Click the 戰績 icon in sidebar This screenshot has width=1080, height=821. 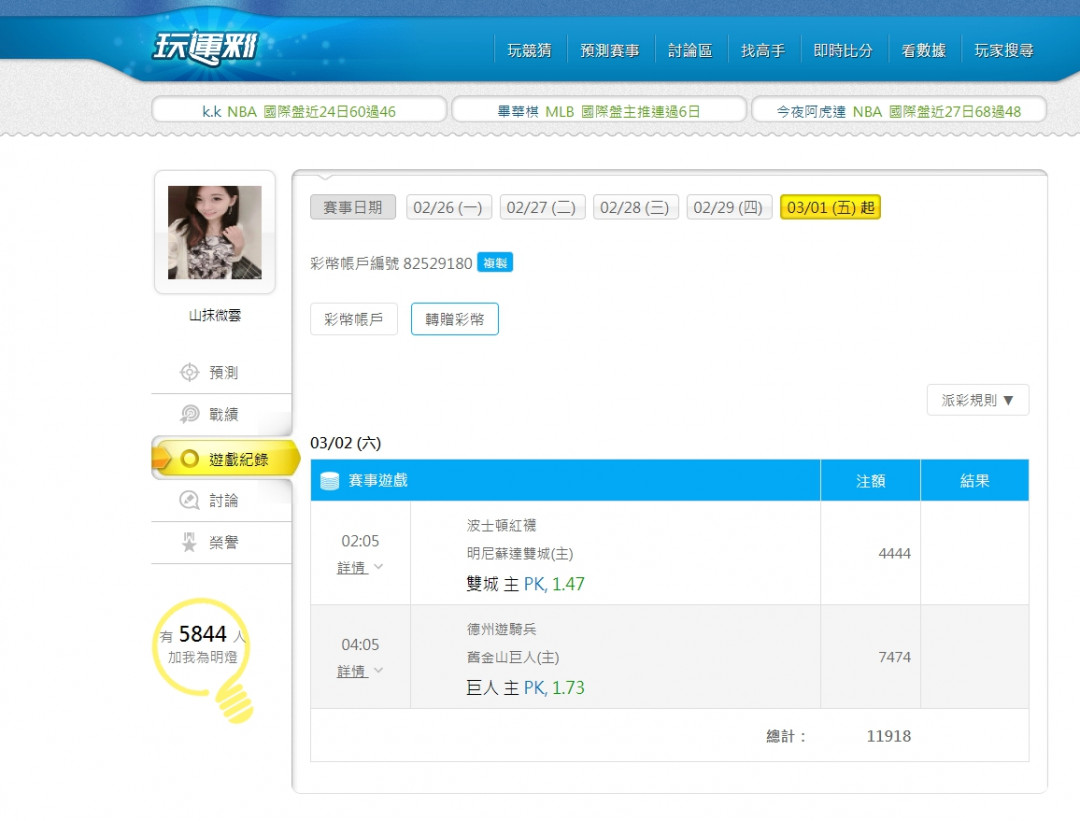(189, 414)
